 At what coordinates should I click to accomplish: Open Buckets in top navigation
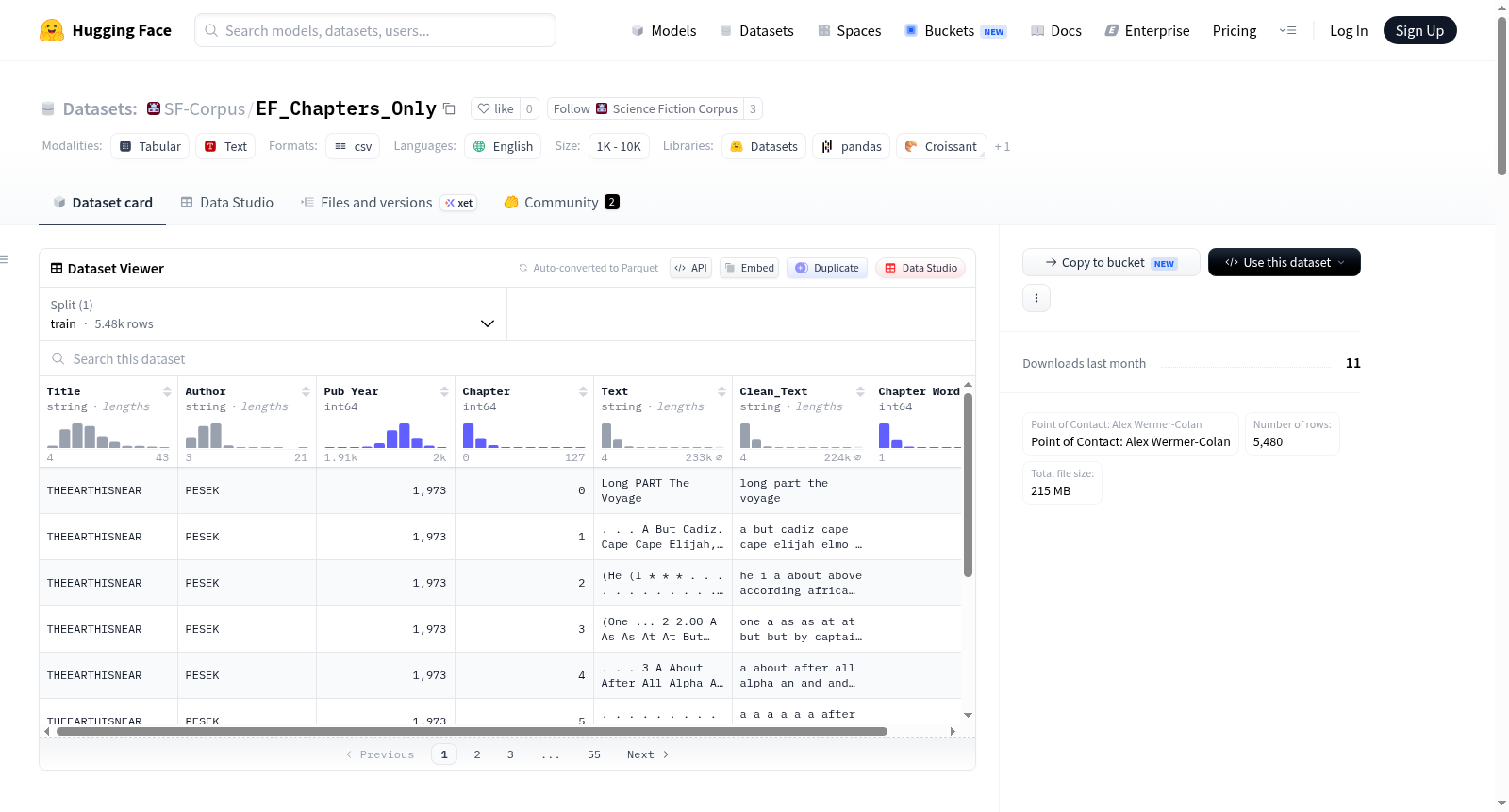tap(955, 31)
